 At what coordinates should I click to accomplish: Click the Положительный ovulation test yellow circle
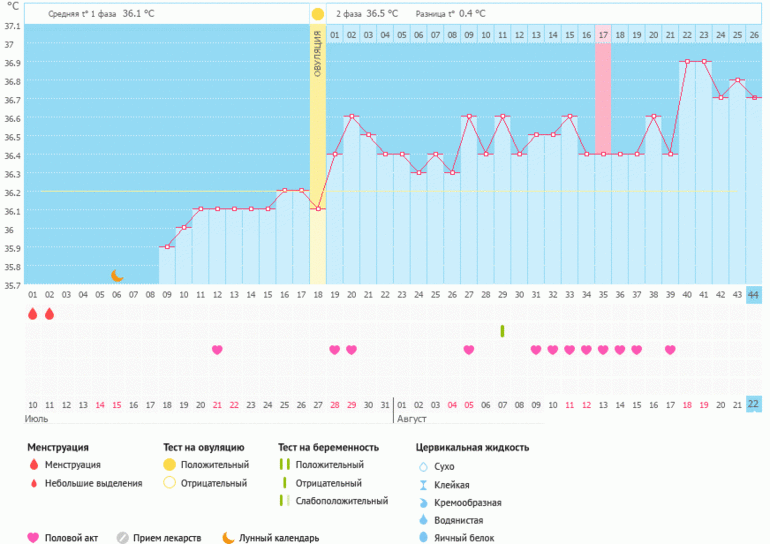click(x=170, y=465)
